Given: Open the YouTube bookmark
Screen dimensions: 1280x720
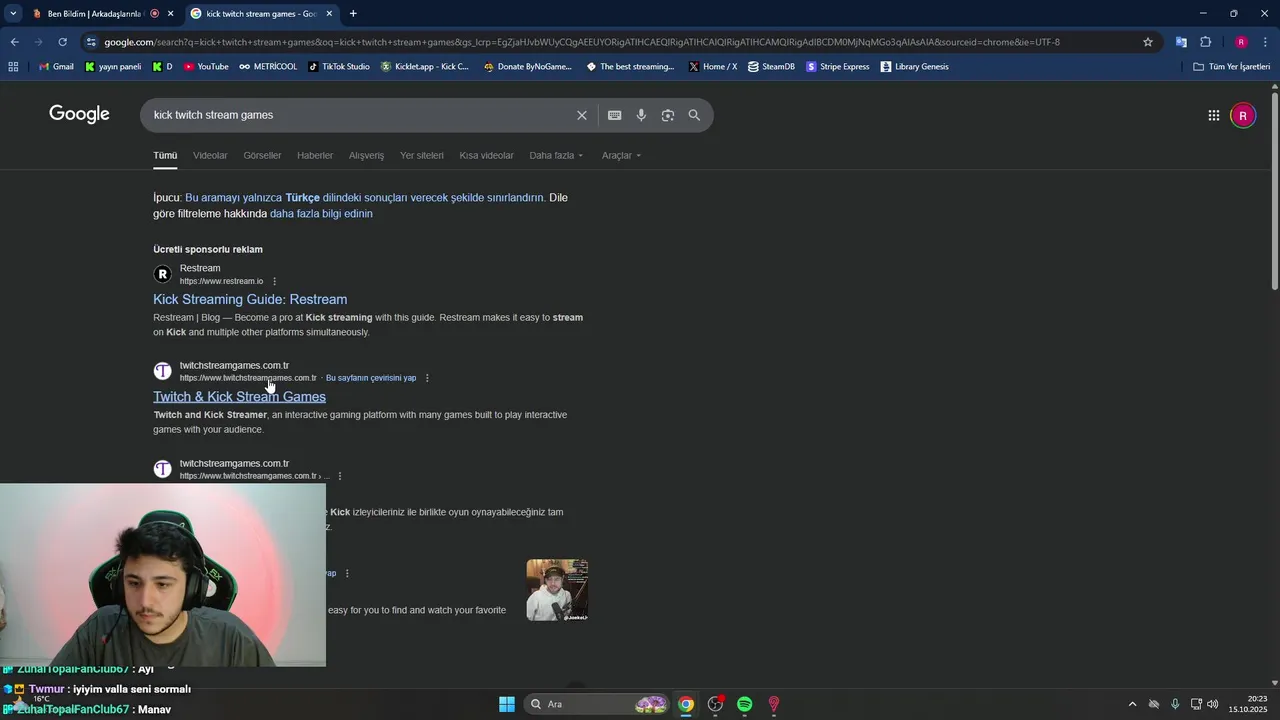Looking at the screenshot, I should click(206, 67).
